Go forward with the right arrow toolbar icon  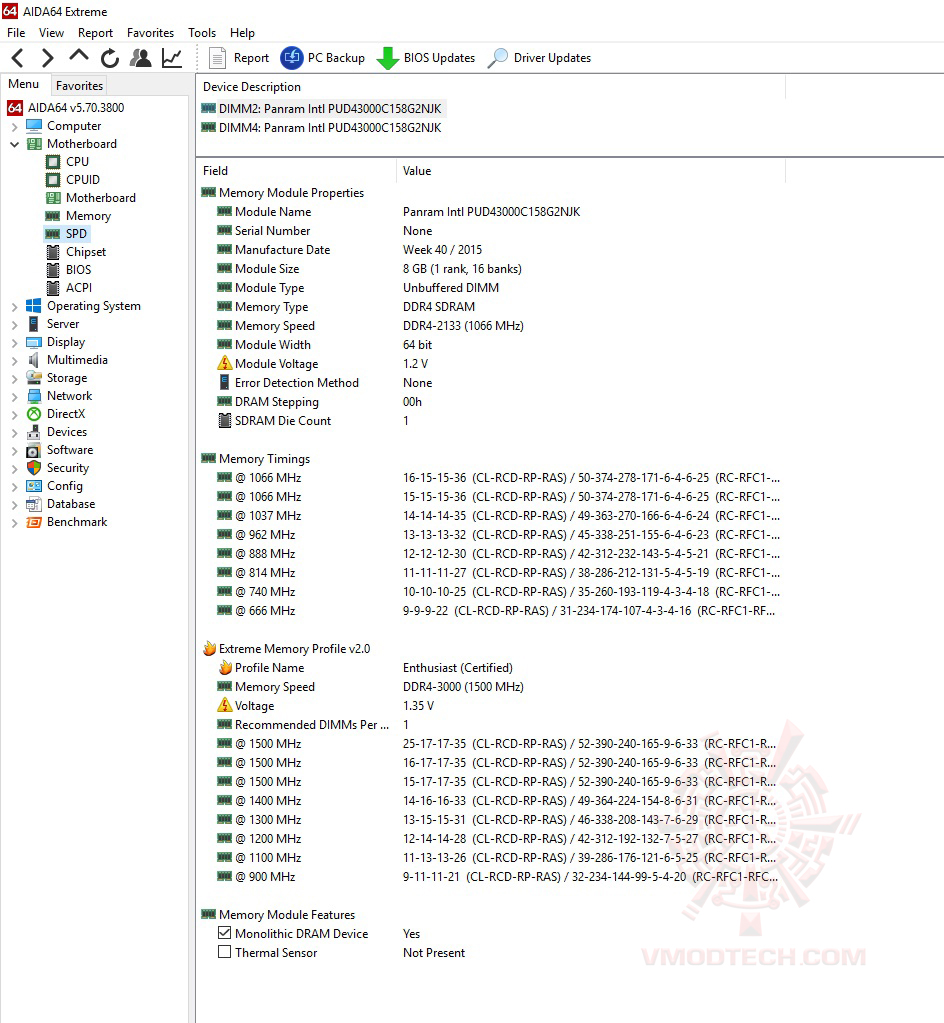[x=47, y=58]
